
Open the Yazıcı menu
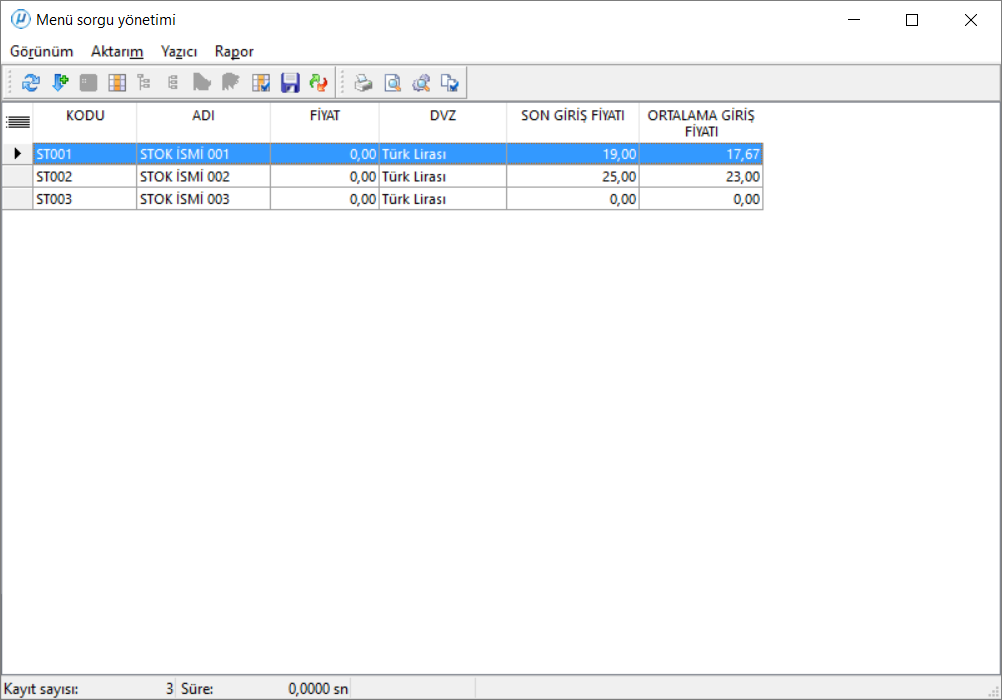pyautogui.click(x=179, y=51)
